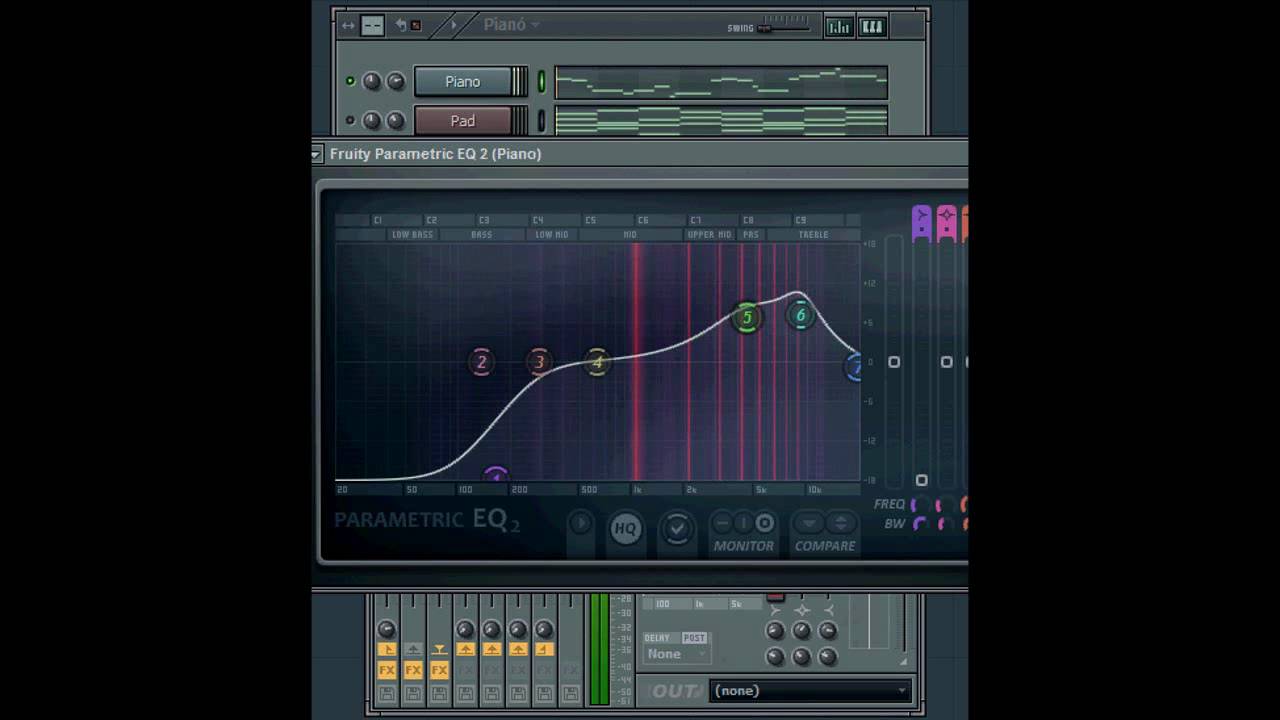The height and width of the screenshot is (720, 1280).
Task: Click the center star icon above mixer knobs
Action: pos(801,610)
